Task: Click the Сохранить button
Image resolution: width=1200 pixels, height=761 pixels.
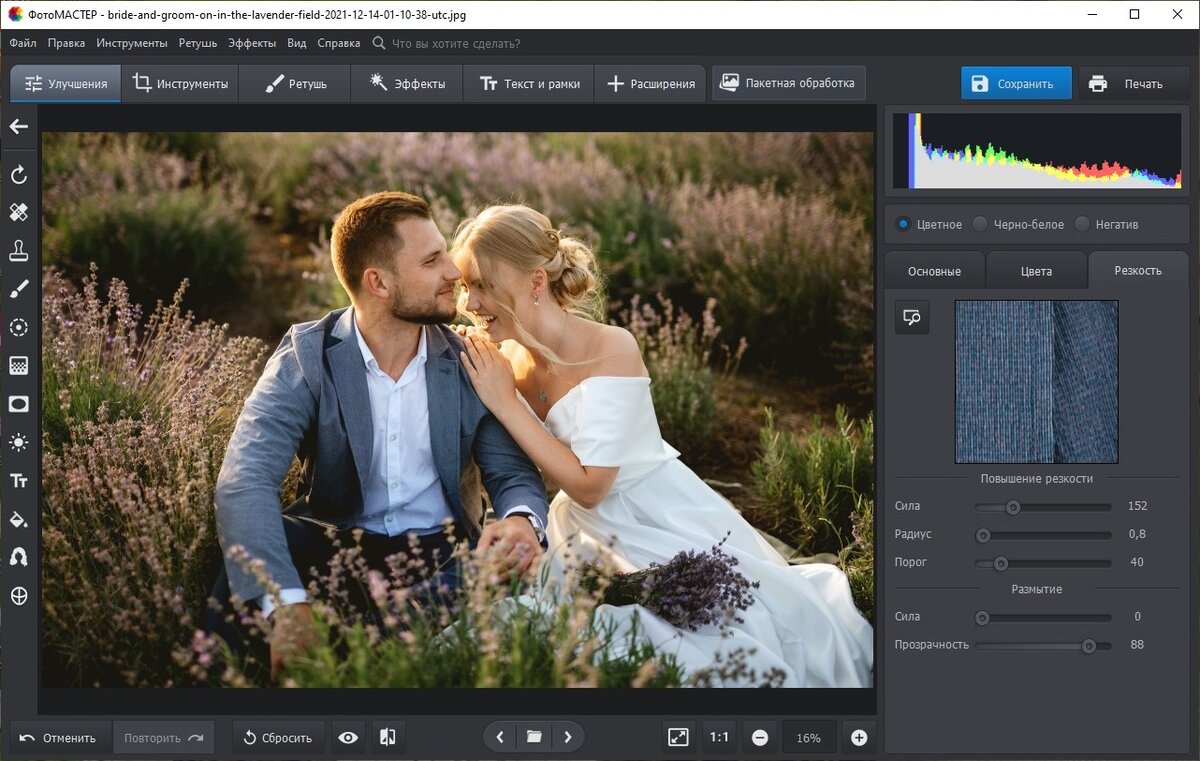Action: point(1016,84)
